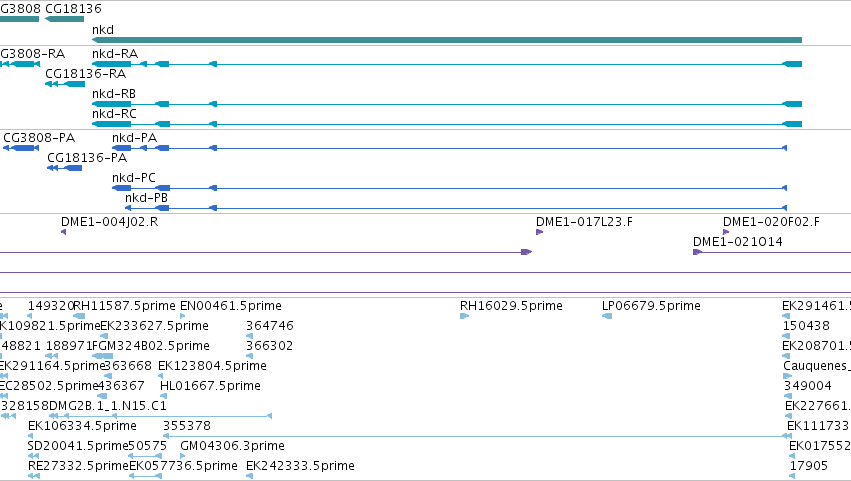Screen dimensions: 851x481
Task: Select the EC28502.5prime label
Action: [x=49, y=387]
